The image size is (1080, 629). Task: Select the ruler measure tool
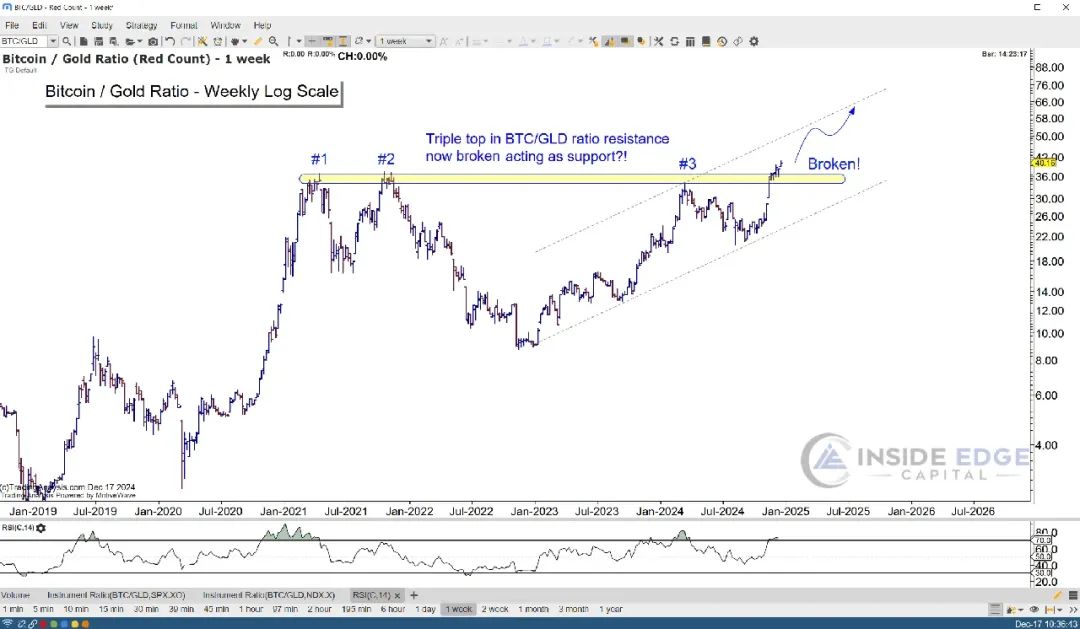258,41
